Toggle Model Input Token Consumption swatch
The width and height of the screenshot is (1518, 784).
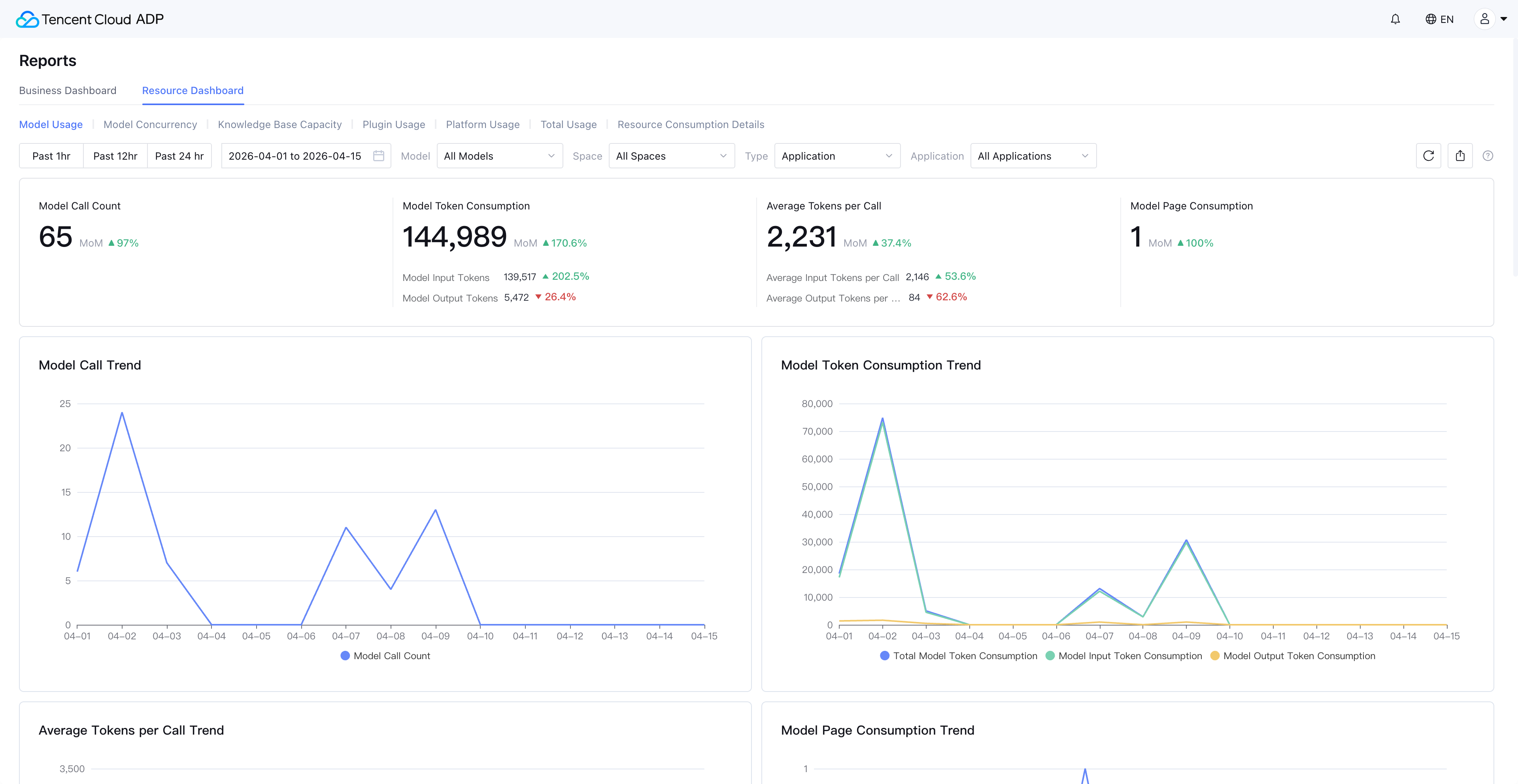(1050, 656)
